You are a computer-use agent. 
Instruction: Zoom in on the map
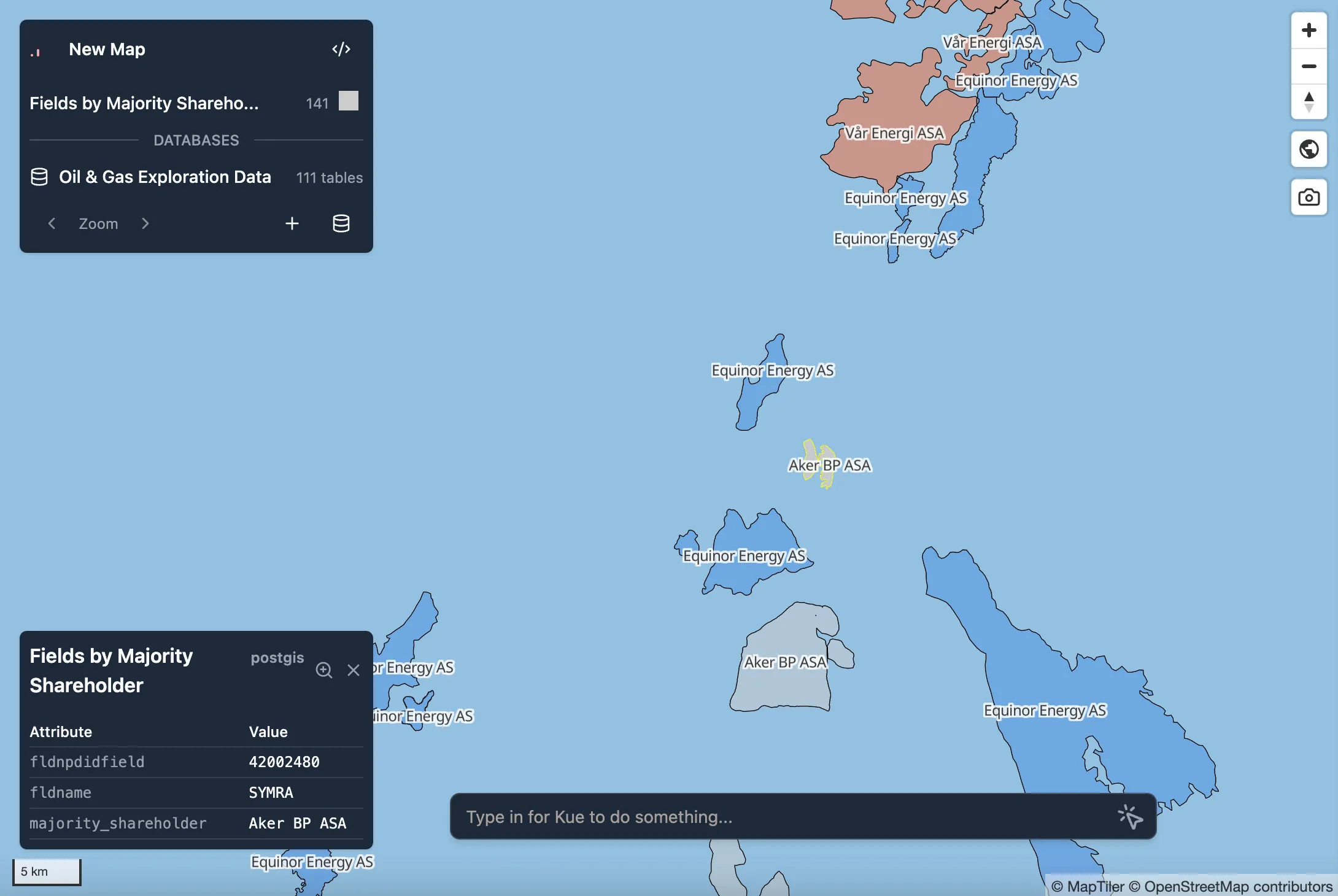pyautogui.click(x=1309, y=30)
